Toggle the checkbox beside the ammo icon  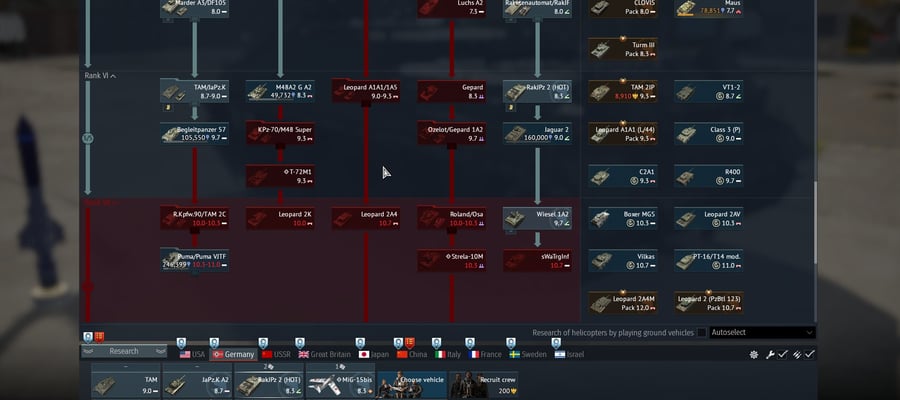pos(809,355)
